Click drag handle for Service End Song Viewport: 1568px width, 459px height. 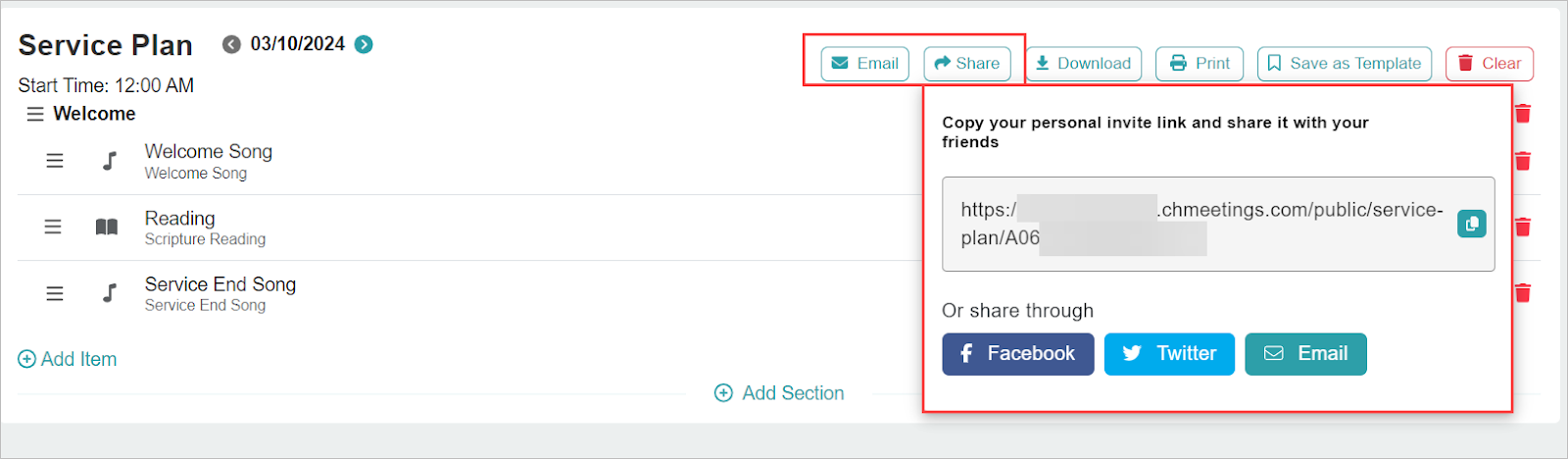click(55, 293)
